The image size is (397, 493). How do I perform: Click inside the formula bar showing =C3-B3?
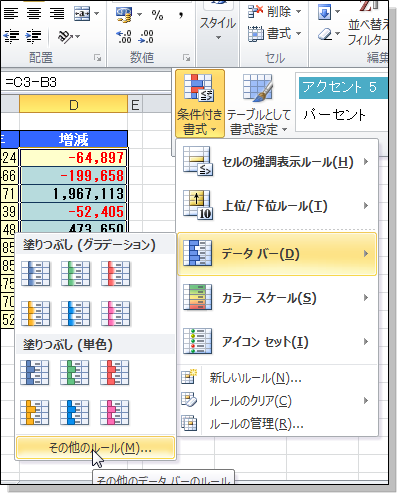(x=86, y=82)
